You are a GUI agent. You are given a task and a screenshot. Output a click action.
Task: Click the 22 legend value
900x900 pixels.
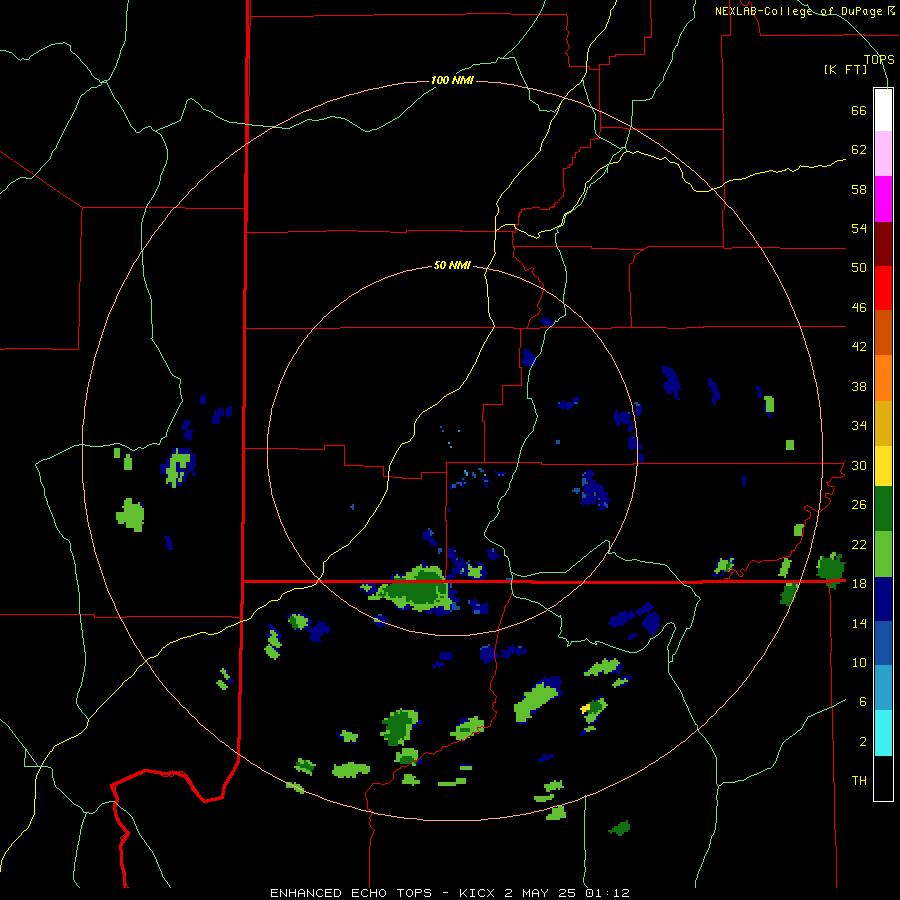859,544
